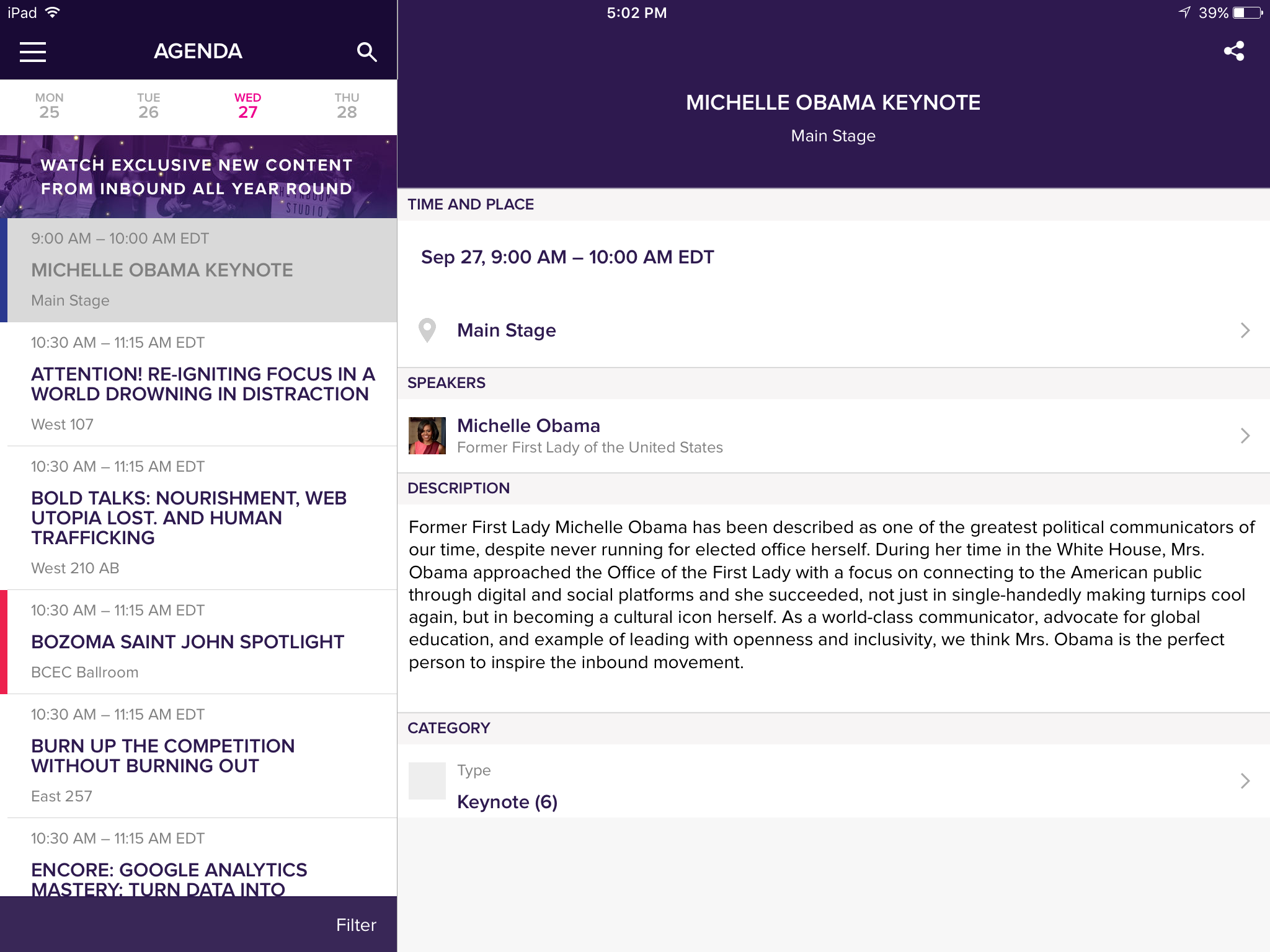This screenshot has width=1270, height=952.
Task: Tap the battery indicator
Action: click(x=1248, y=13)
